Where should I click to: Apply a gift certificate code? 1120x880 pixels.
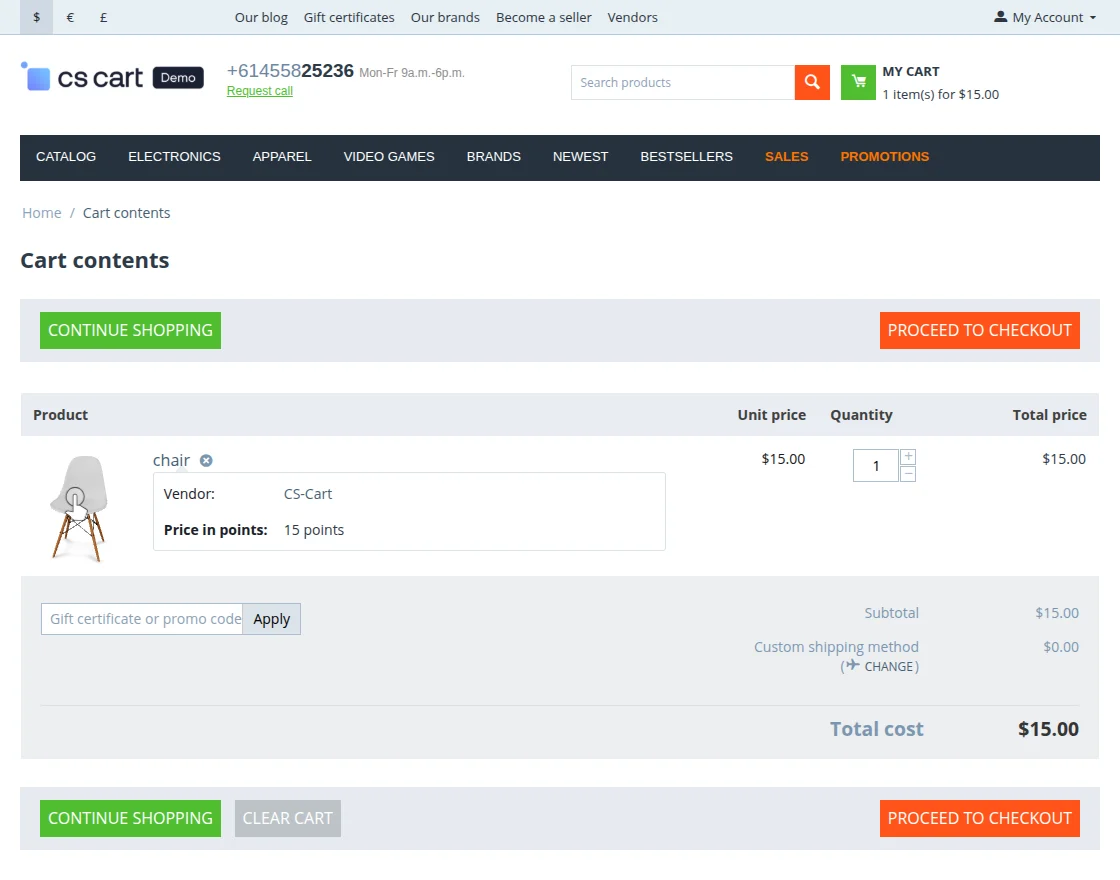point(271,618)
